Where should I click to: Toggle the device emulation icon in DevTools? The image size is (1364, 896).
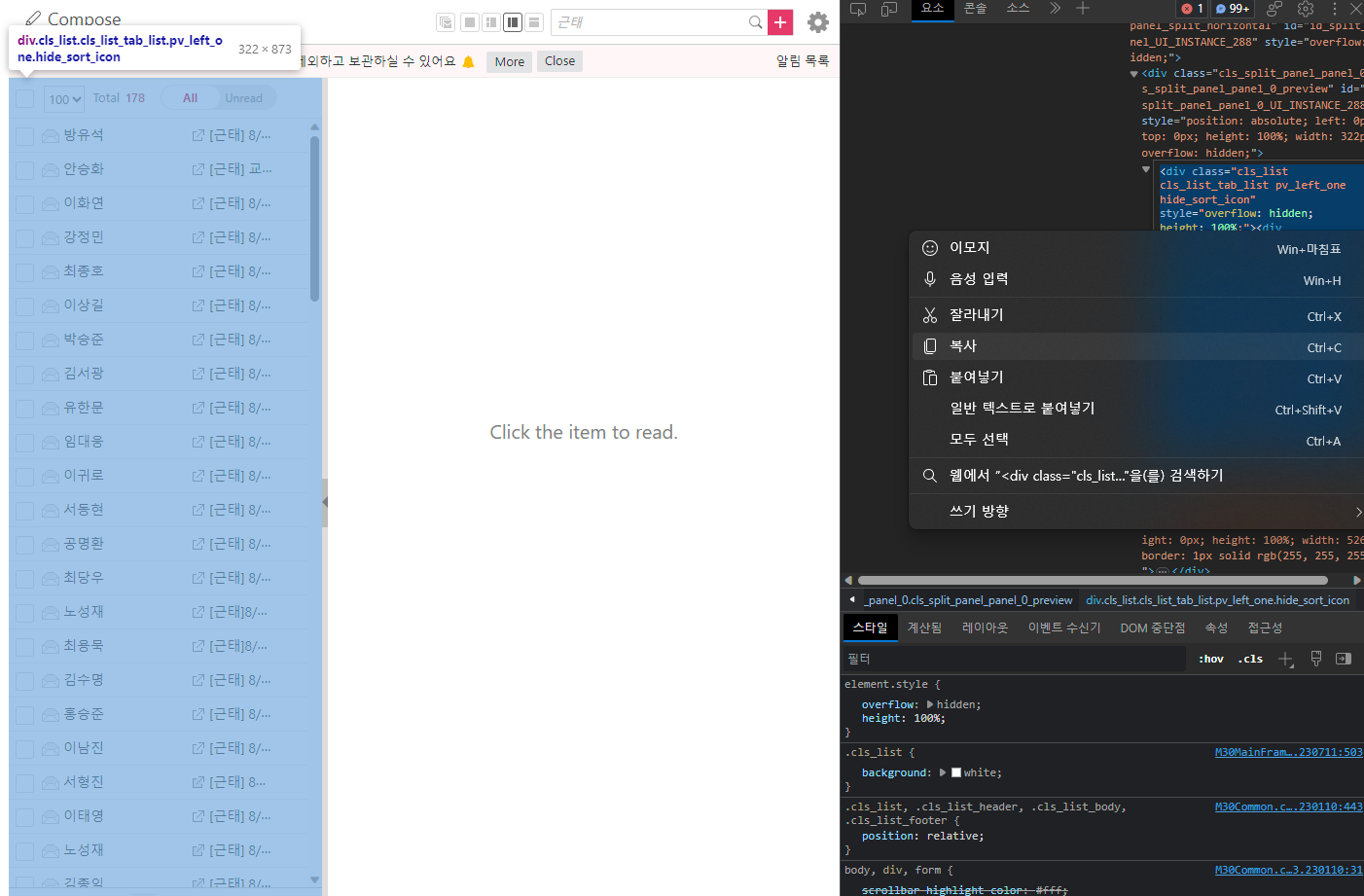click(888, 10)
